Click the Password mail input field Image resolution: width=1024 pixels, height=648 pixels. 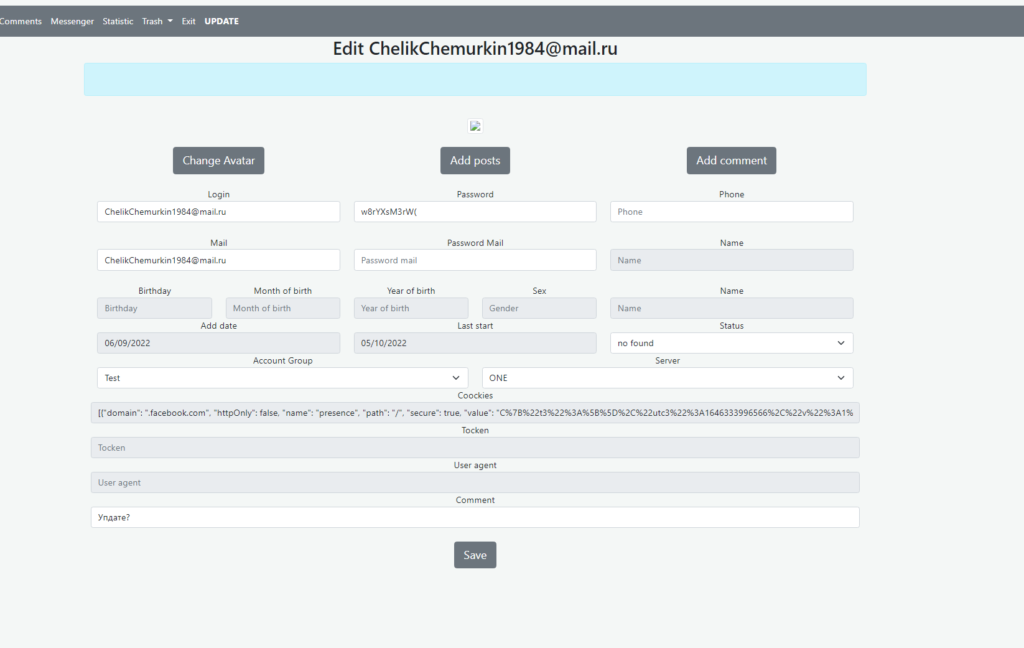(x=475, y=260)
